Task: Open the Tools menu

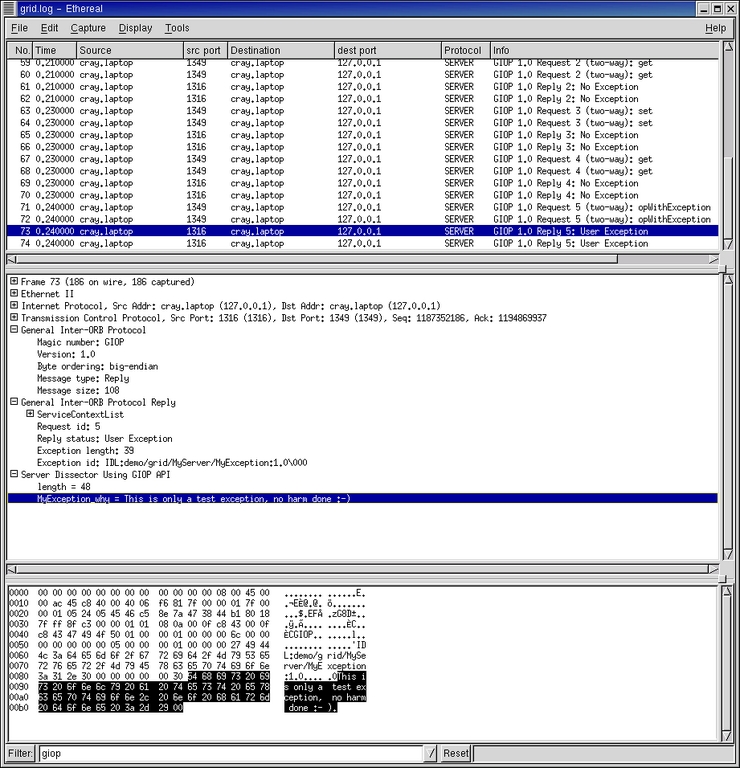Action: [x=177, y=28]
